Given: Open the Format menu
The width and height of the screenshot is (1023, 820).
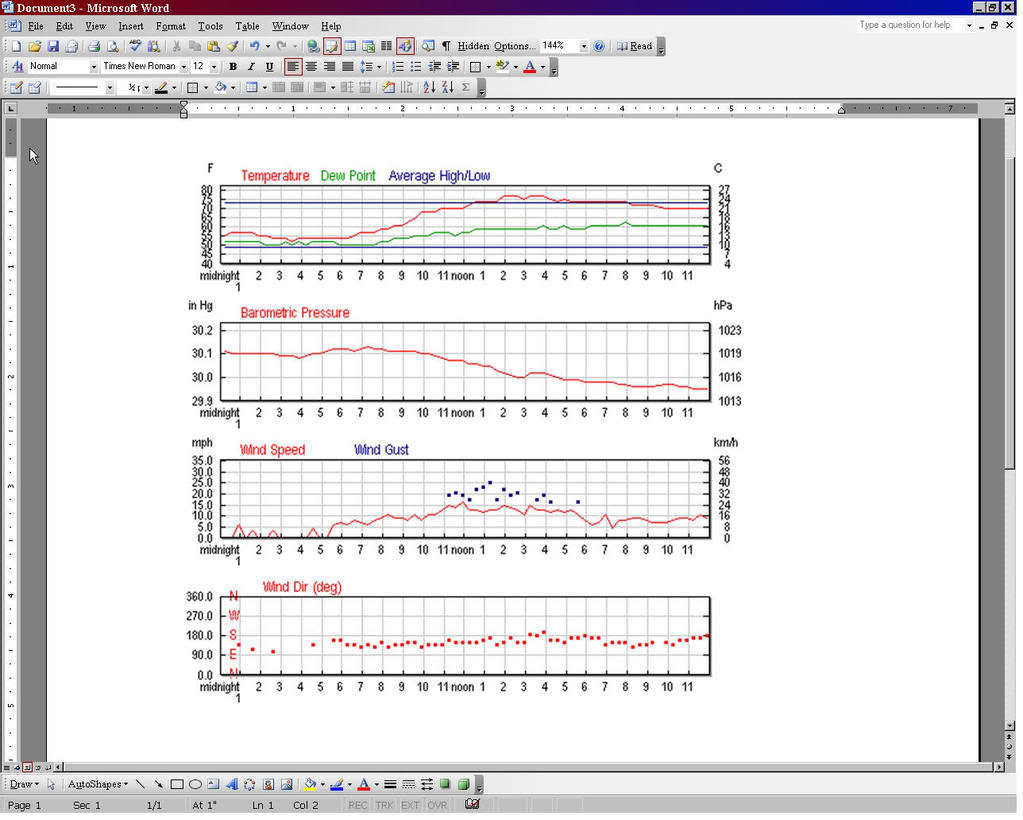Looking at the screenshot, I should click(x=170, y=26).
